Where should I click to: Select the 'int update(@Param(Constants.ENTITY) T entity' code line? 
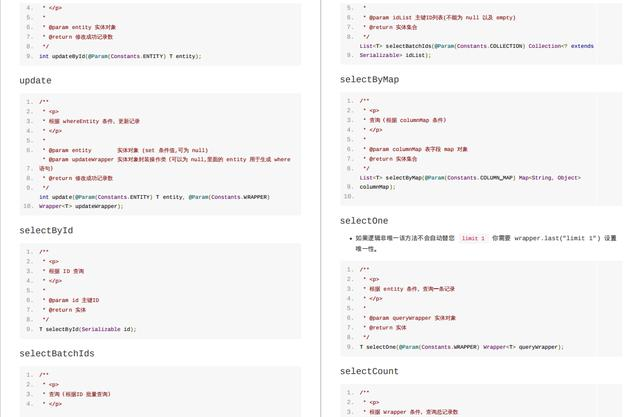(x=154, y=197)
